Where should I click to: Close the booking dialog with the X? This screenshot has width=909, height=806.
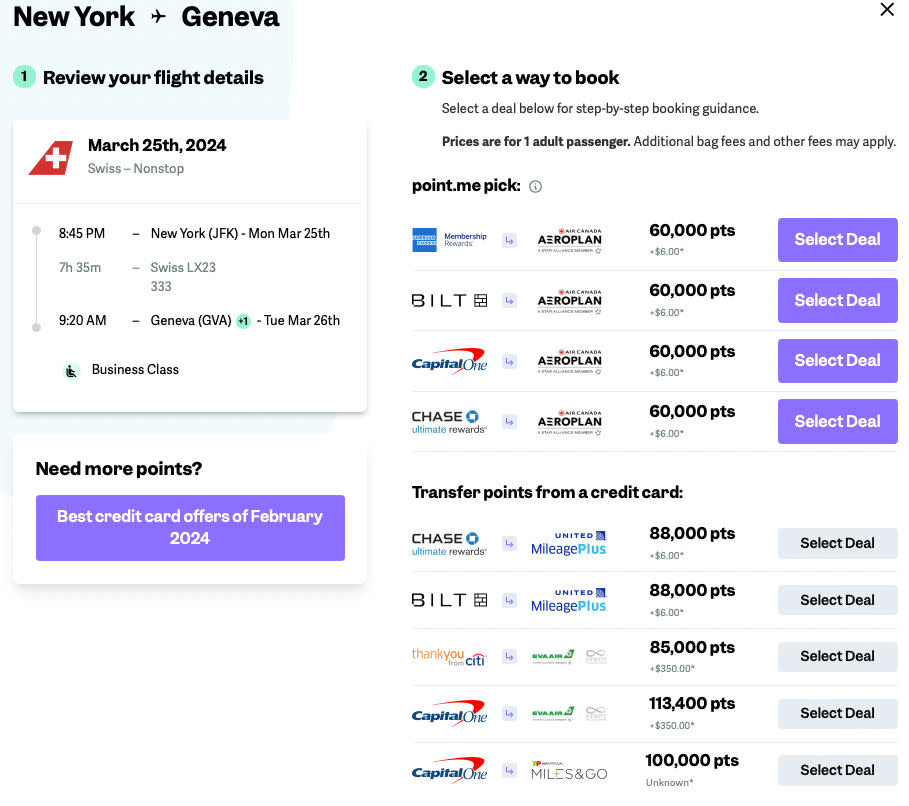(886, 9)
